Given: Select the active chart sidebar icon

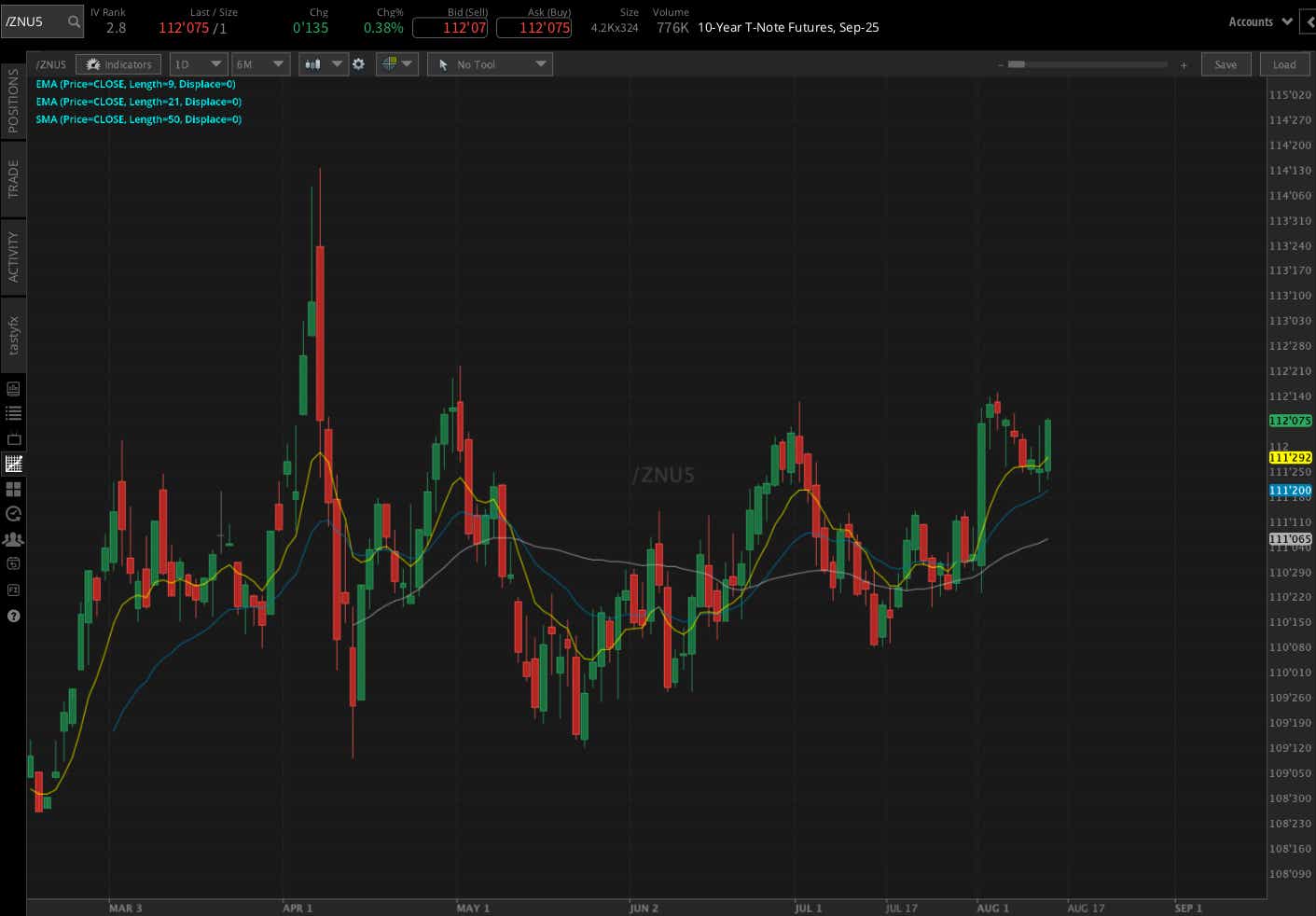Looking at the screenshot, I should (x=13, y=464).
